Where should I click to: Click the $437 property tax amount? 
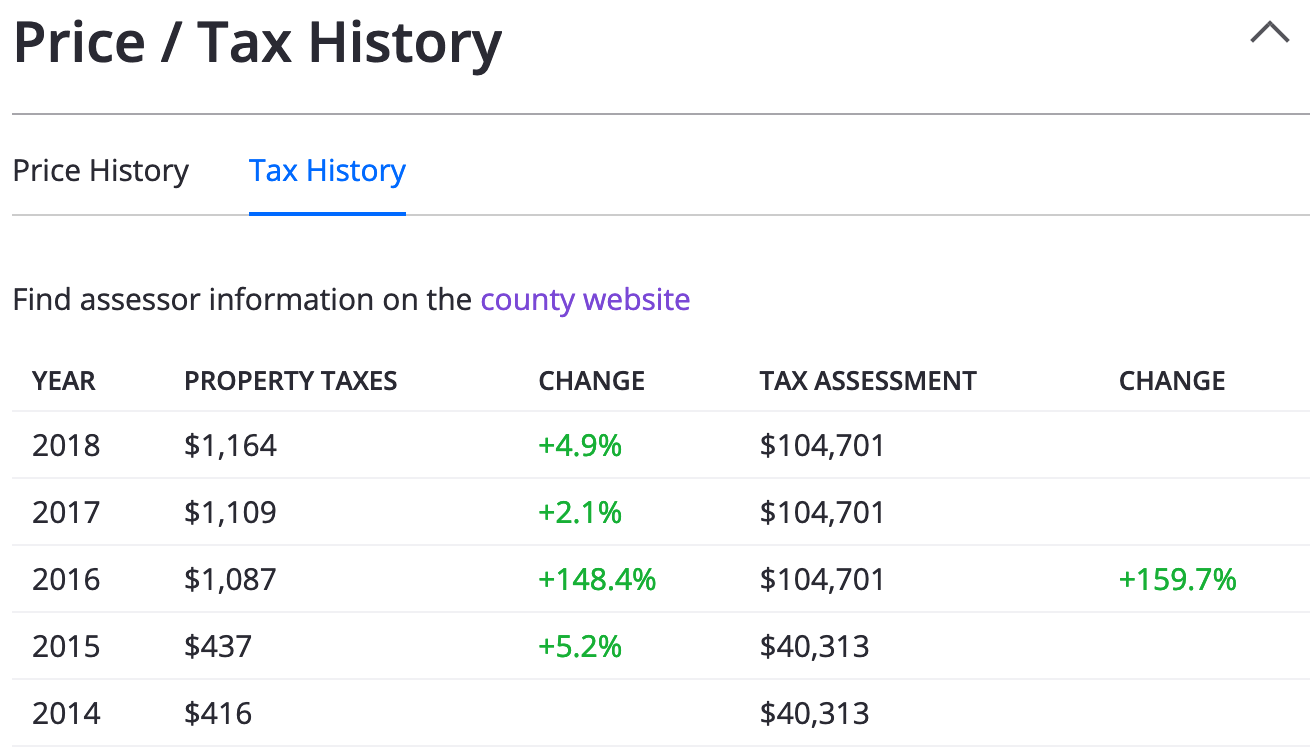[218, 646]
